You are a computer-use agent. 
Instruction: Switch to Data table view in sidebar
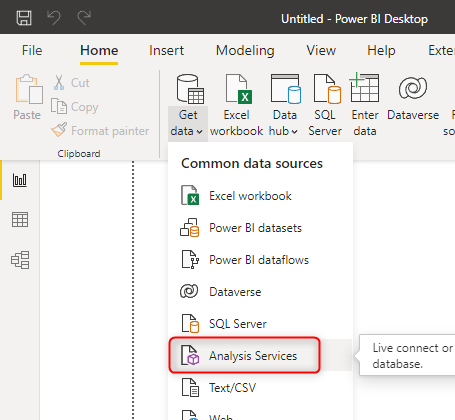pyautogui.click(x=20, y=220)
